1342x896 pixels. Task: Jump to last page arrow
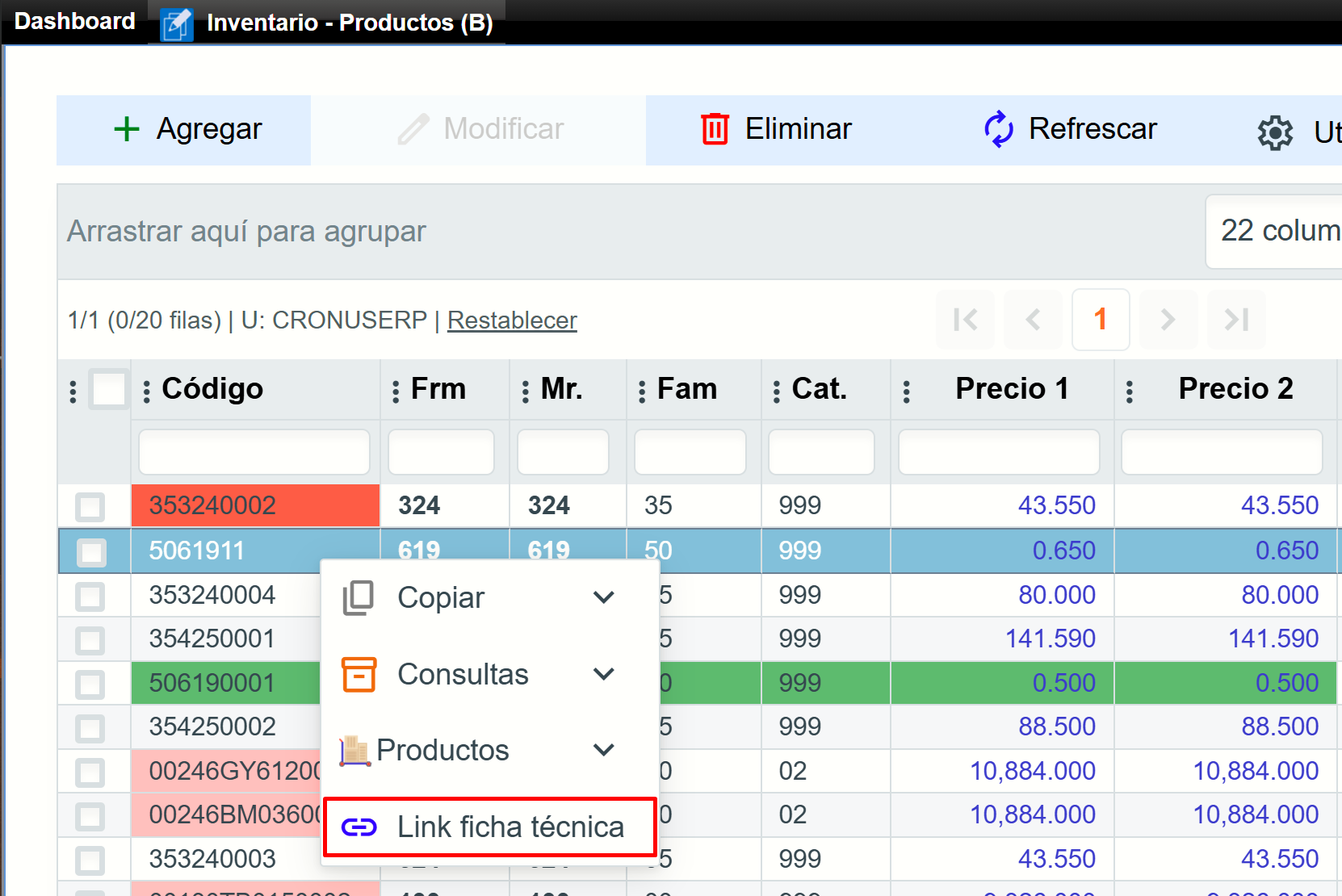click(x=1236, y=320)
